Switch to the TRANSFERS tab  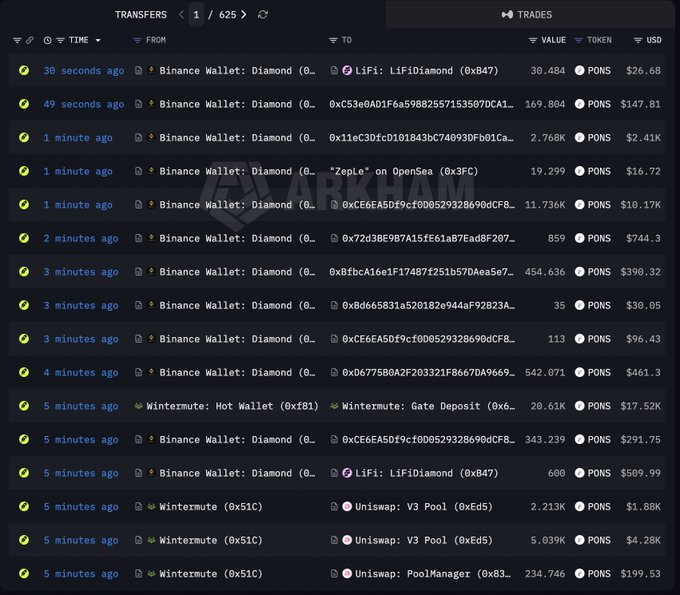coord(141,15)
